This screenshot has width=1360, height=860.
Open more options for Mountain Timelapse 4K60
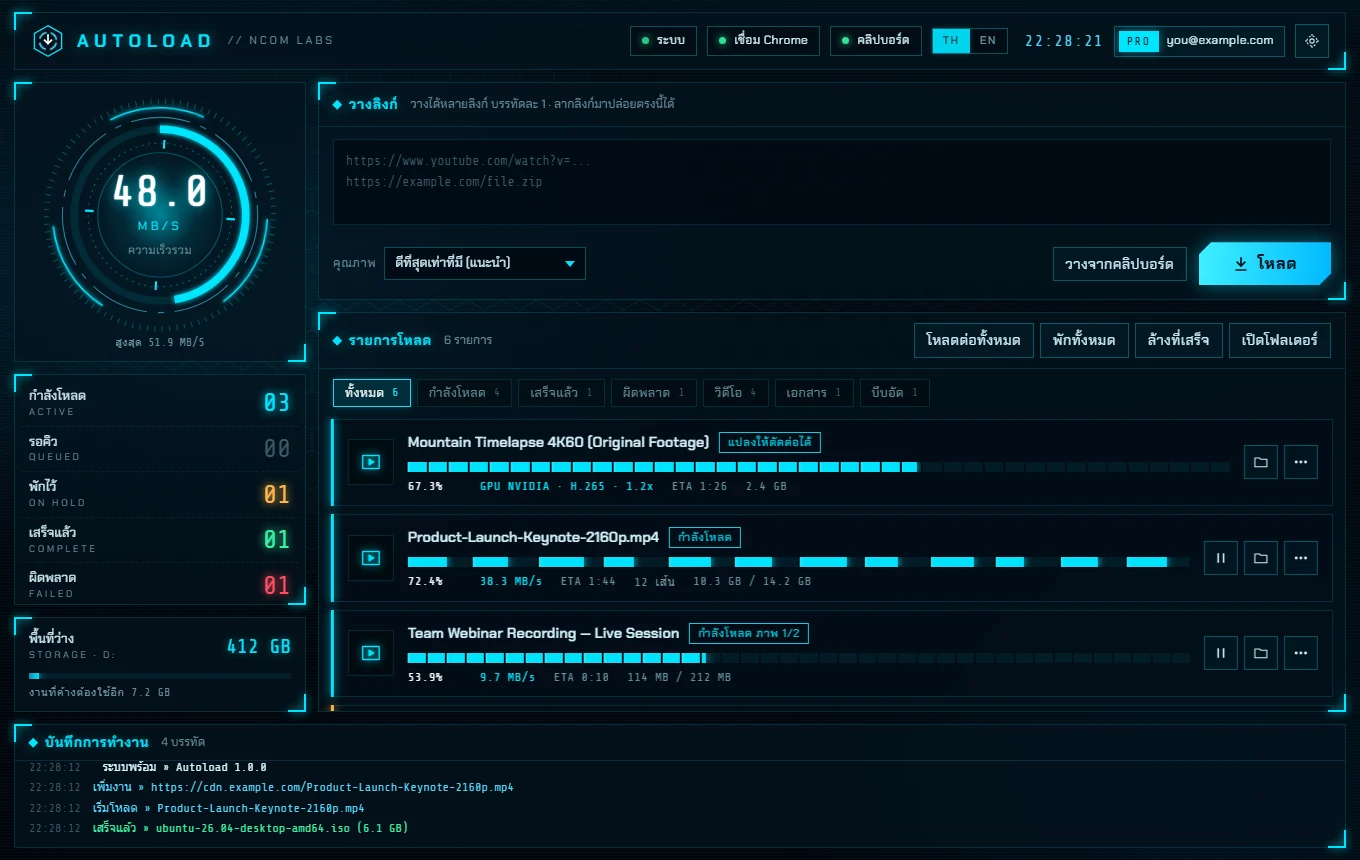pyautogui.click(x=1301, y=462)
